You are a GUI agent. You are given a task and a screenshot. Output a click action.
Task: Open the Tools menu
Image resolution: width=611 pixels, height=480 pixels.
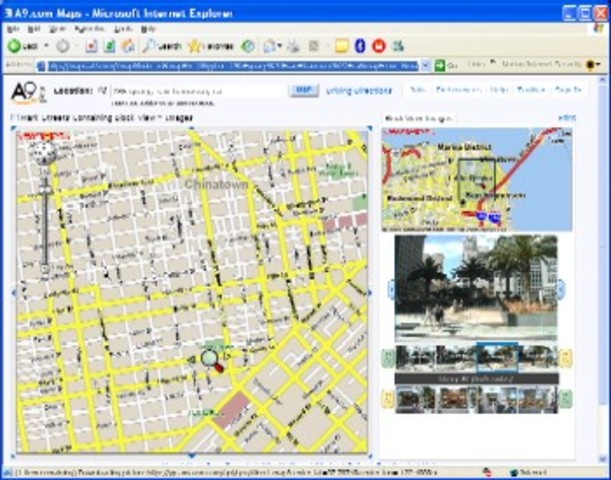[122, 29]
